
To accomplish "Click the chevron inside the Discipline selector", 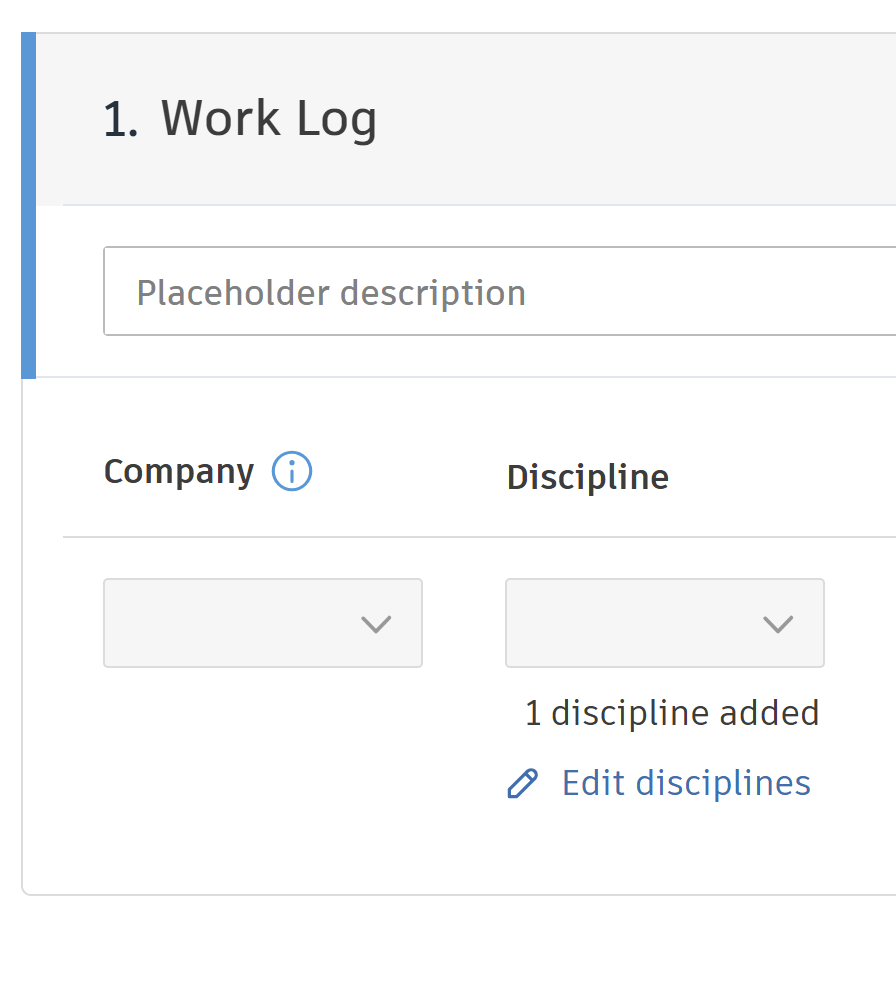I will click(778, 623).
